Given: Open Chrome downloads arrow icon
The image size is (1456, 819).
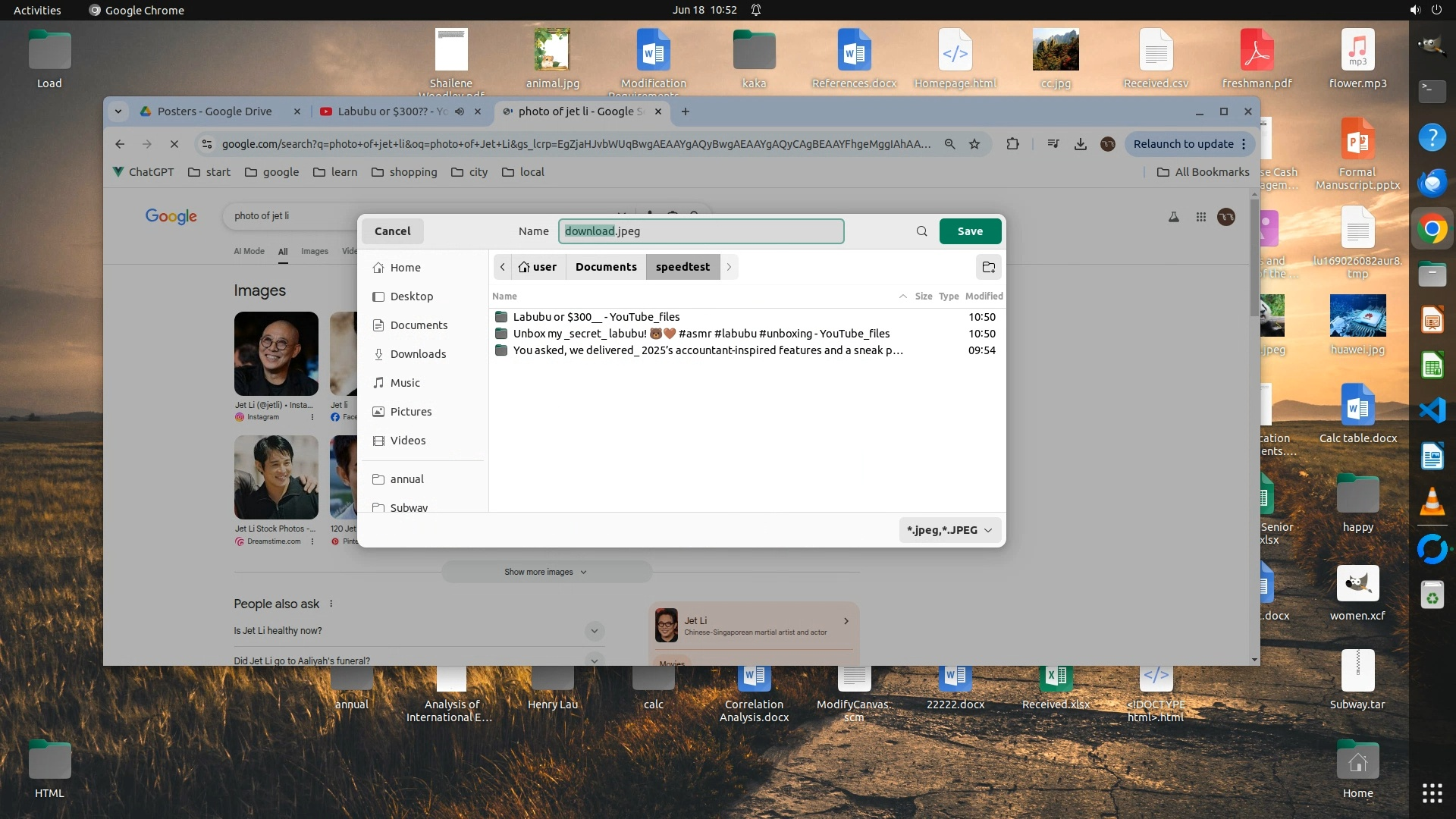Looking at the screenshot, I should point(1080,144).
